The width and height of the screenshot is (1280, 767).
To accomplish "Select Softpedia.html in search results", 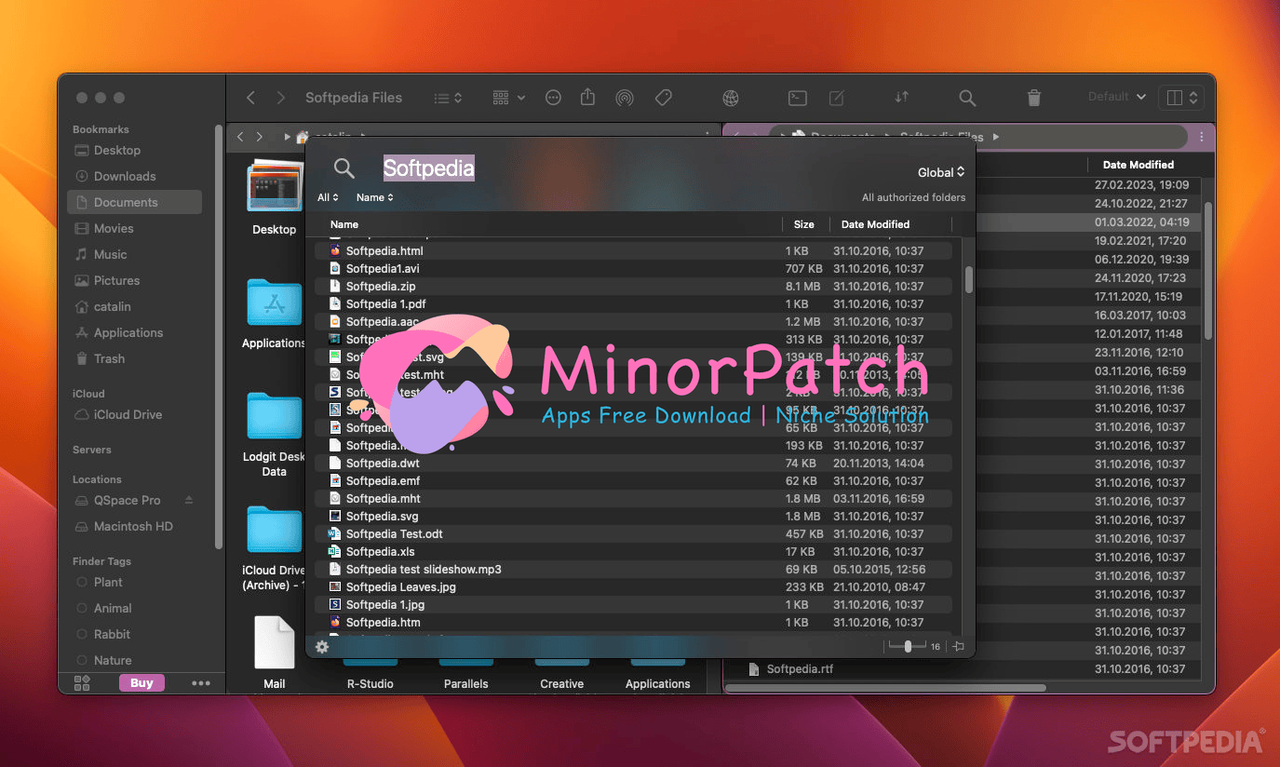I will [x=633, y=251].
